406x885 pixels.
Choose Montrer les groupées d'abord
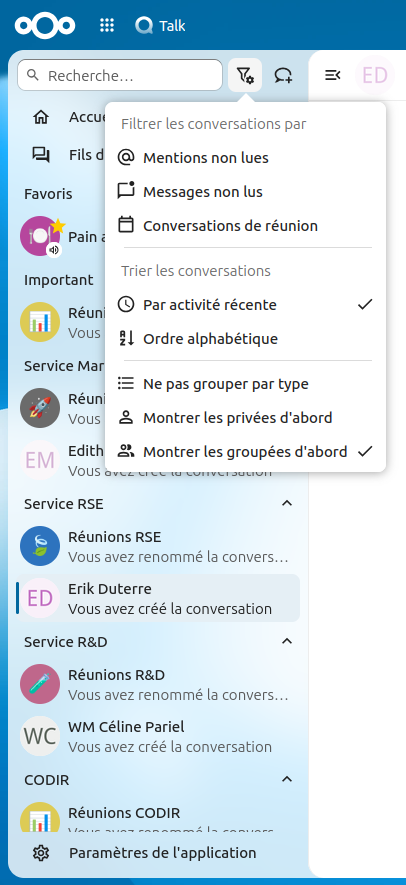[246, 451]
